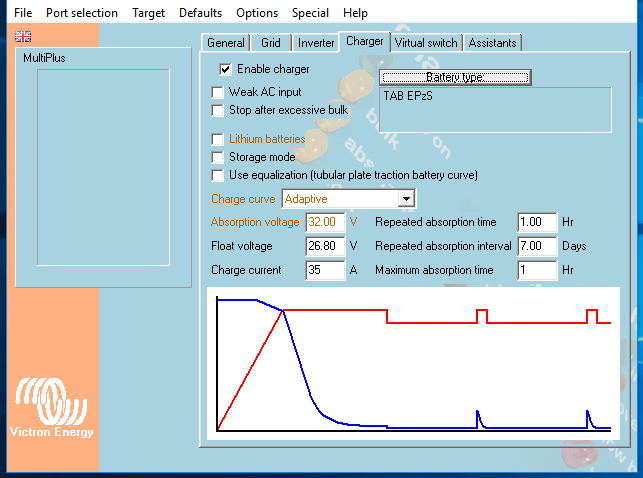Open the Port selection menu
This screenshot has width=643, height=478.
pyautogui.click(x=82, y=13)
